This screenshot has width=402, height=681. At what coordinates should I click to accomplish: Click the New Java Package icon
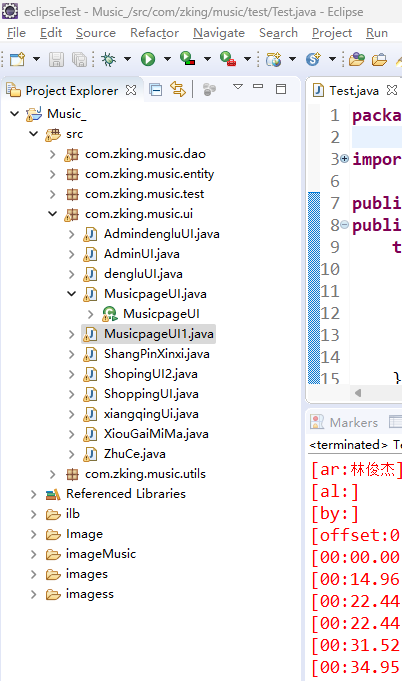tap(274, 59)
